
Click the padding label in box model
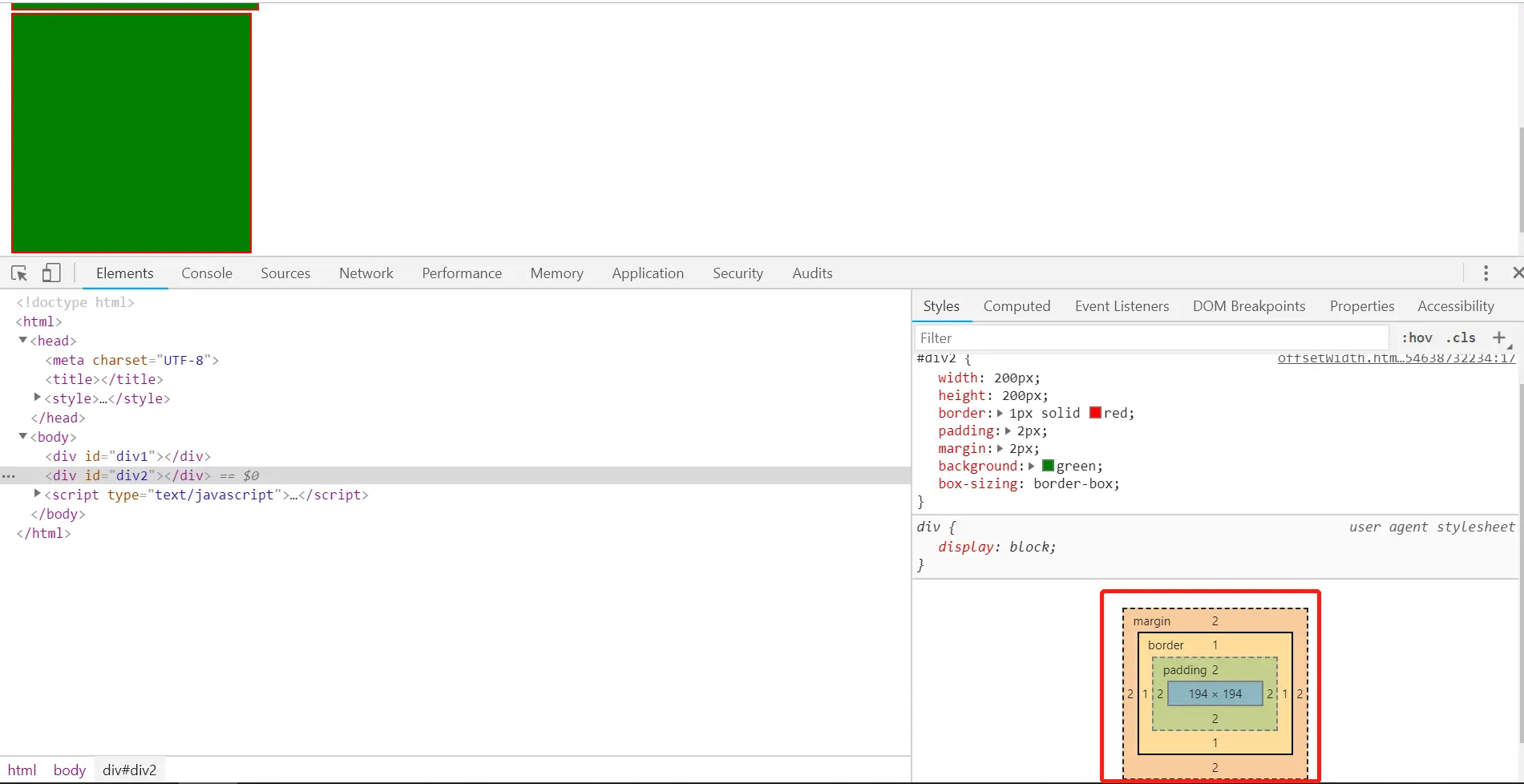(x=1184, y=670)
